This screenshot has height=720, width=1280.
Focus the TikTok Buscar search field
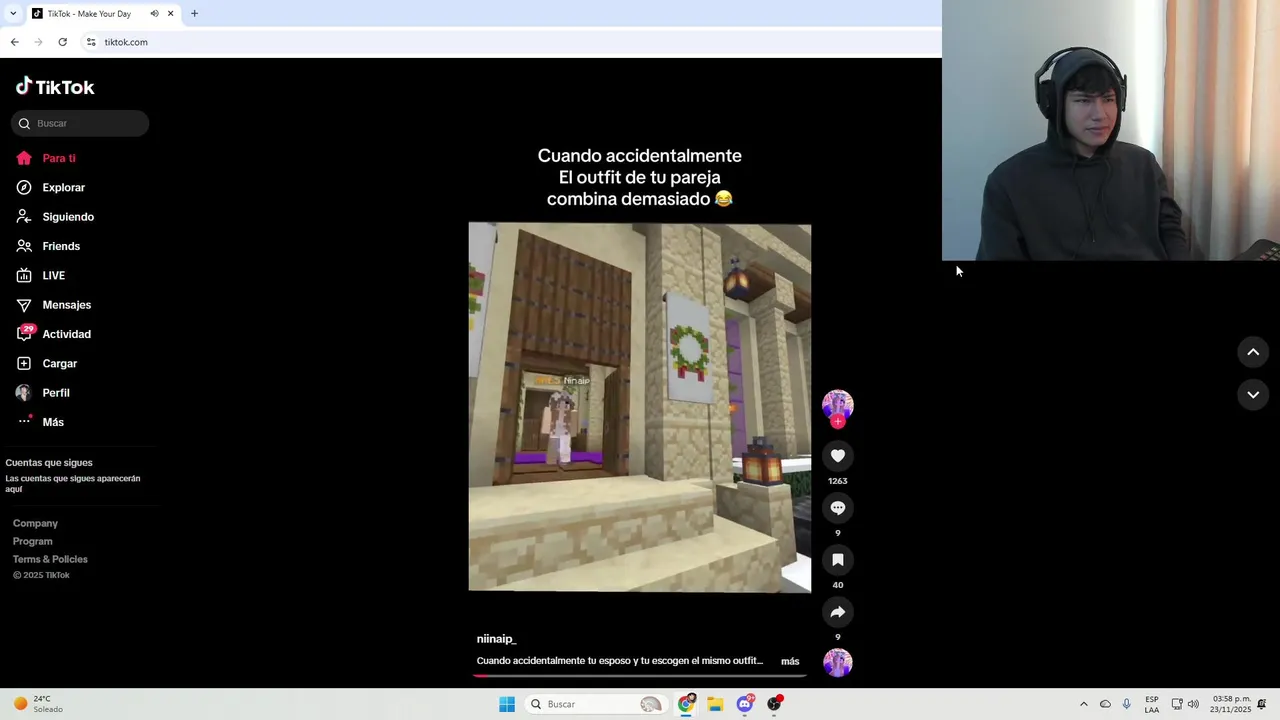click(80, 123)
